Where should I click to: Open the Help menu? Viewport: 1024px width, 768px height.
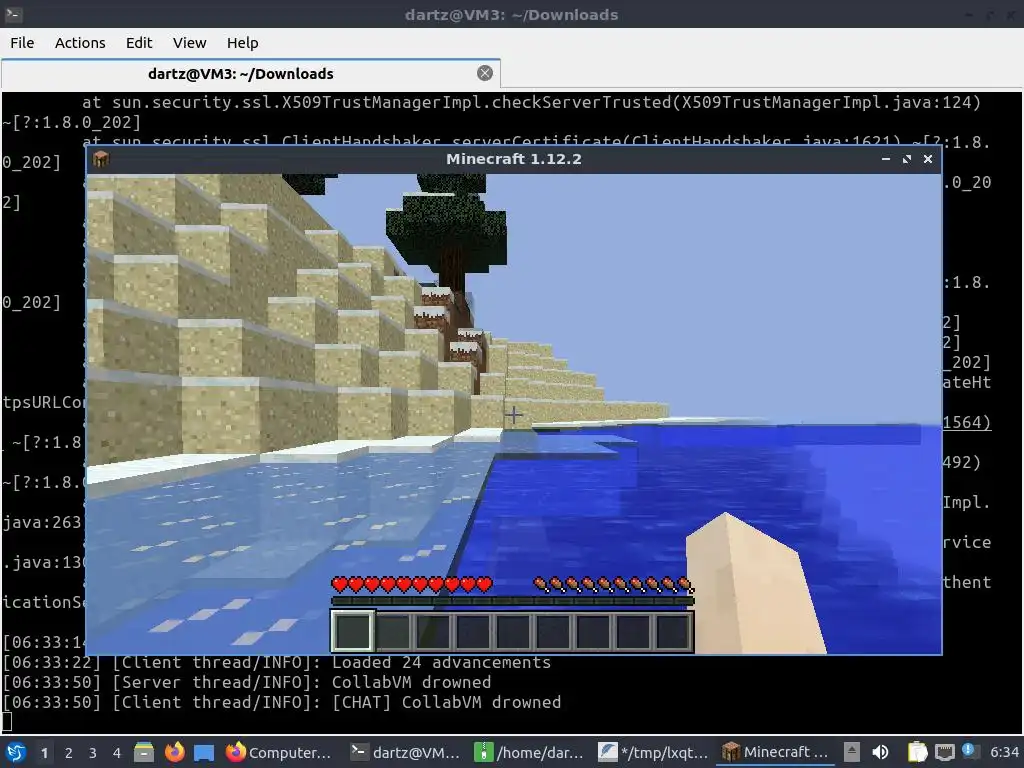(242, 43)
